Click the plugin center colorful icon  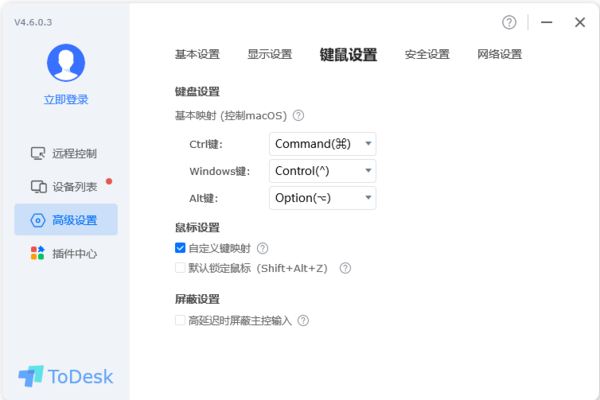click(38, 253)
